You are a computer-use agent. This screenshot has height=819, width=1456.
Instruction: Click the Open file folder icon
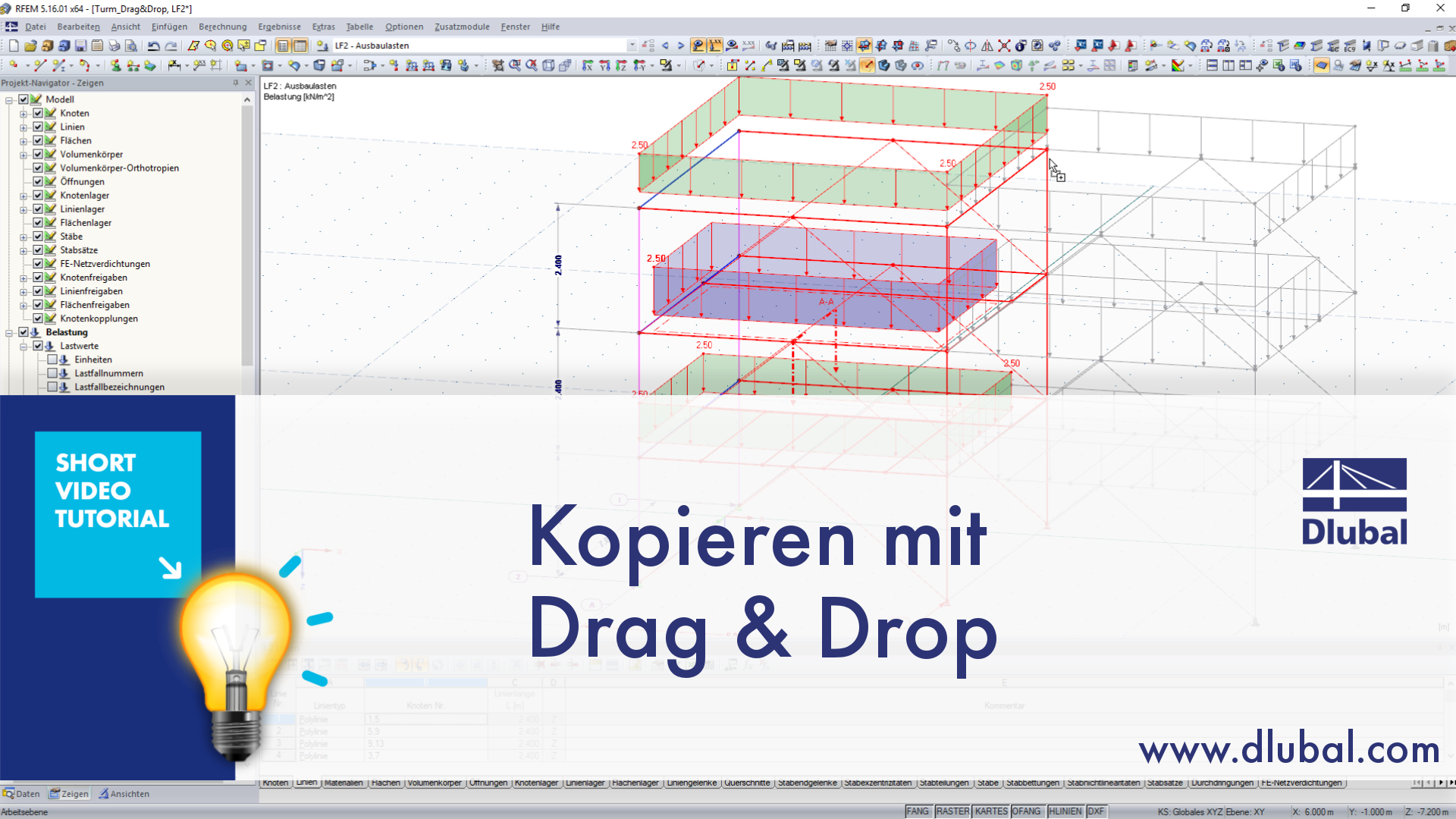click(x=30, y=45)
